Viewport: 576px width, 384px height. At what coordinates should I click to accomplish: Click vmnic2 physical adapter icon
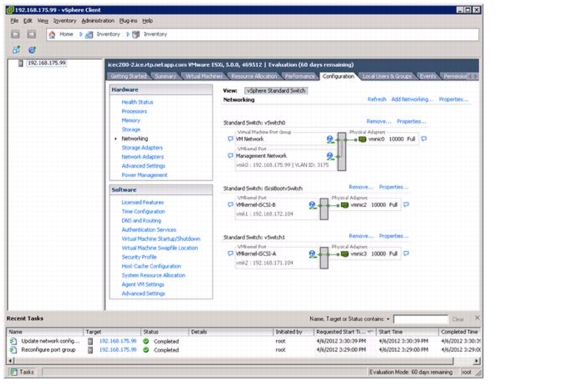(x=345, y=205)
